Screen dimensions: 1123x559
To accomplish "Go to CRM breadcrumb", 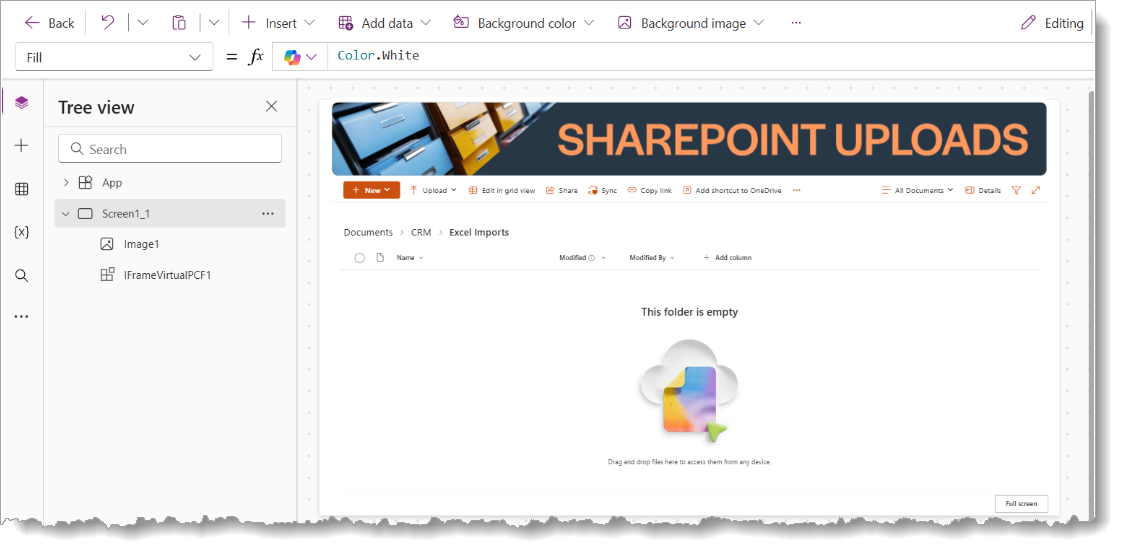I will tap(421, 232).
